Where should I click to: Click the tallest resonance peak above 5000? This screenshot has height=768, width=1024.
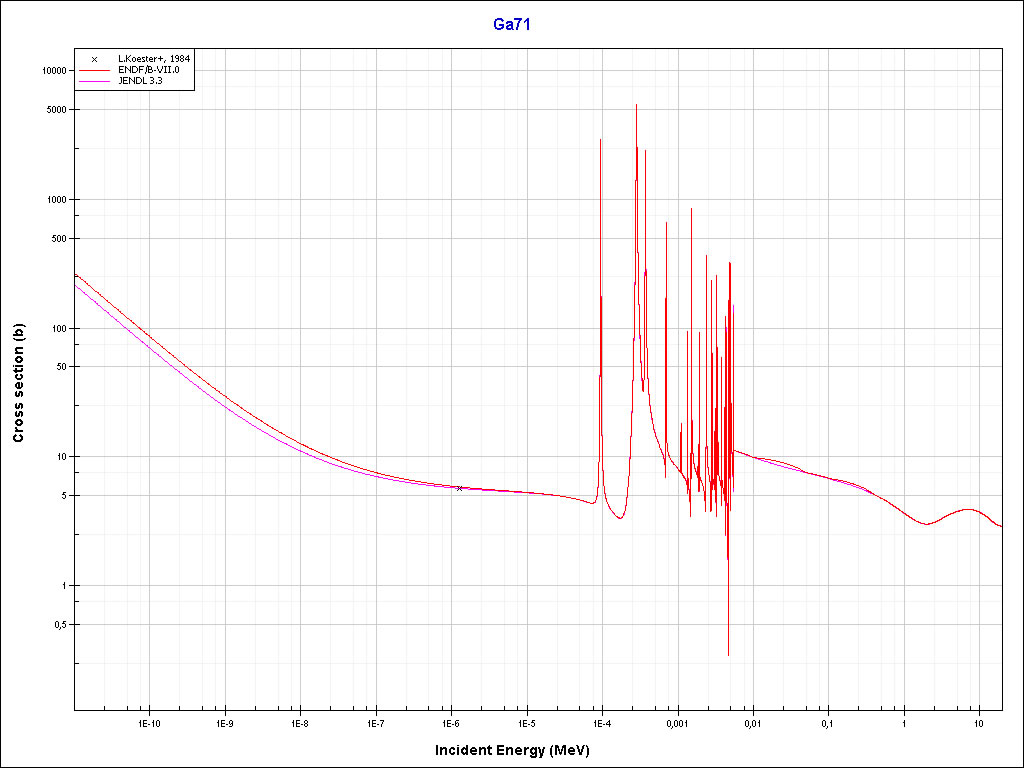coord(636,106)
